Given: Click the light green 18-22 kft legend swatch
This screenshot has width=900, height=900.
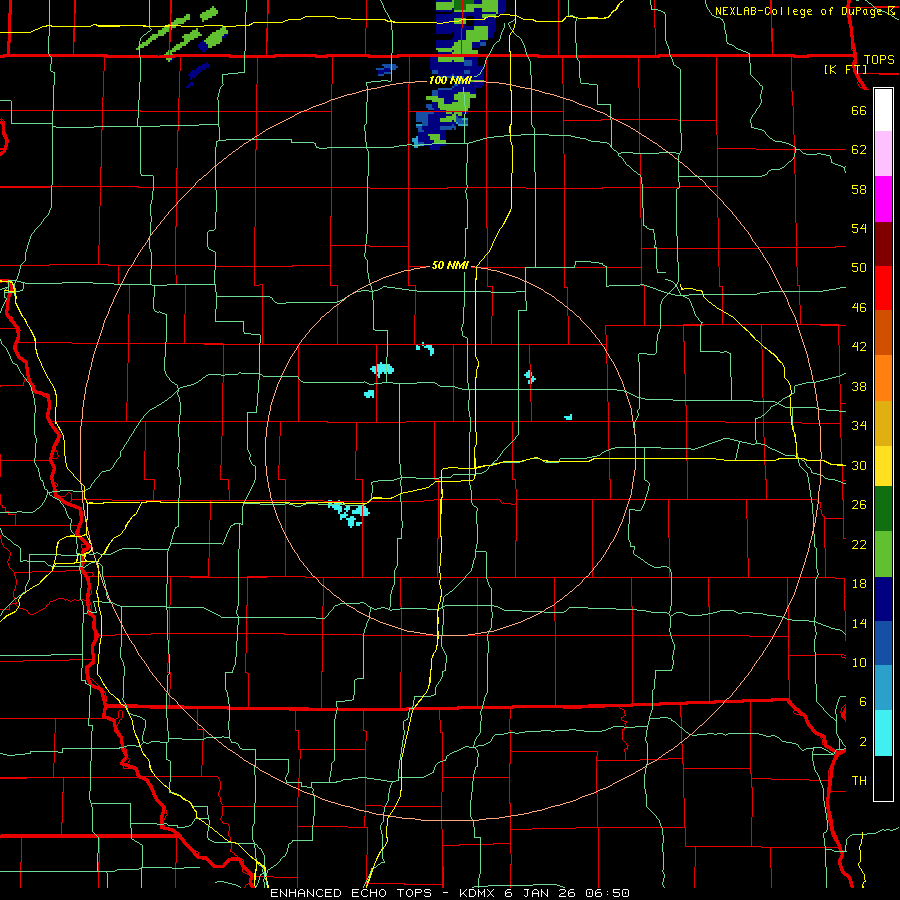Looking at the screenshot, I should [x=883, y=554].
